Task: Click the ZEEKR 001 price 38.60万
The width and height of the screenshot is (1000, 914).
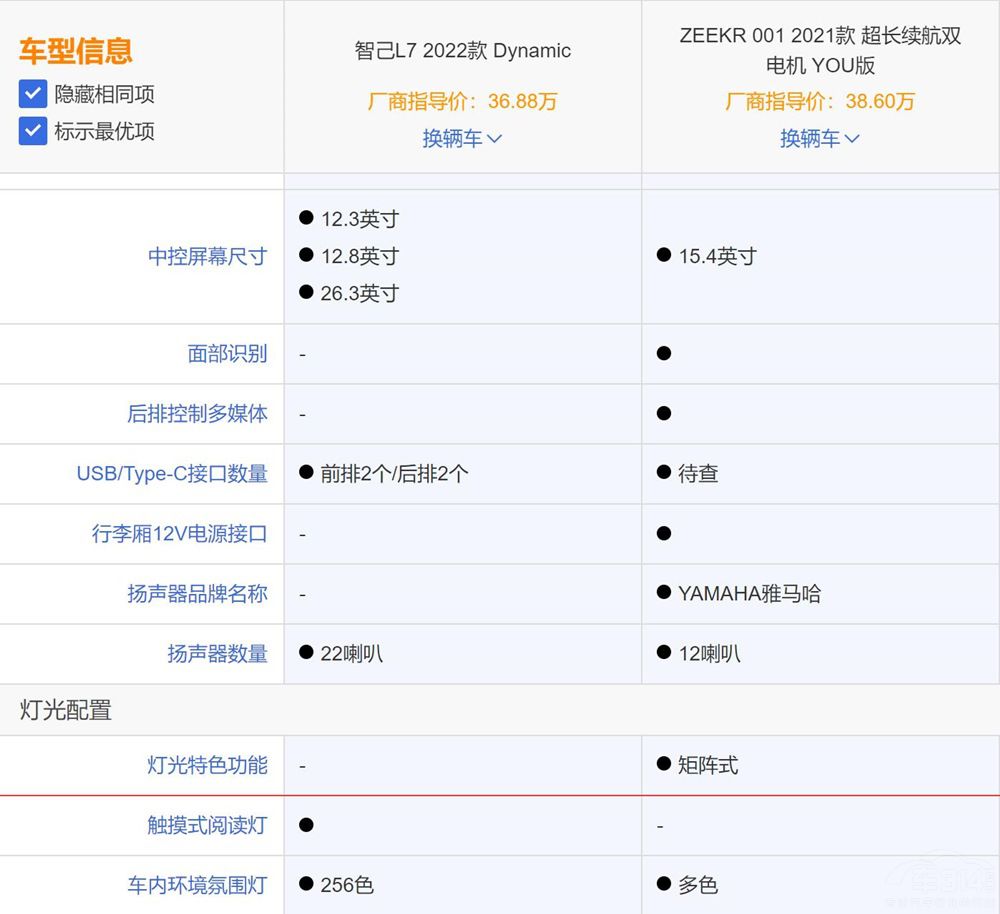Action: click(x=819, y=101)
